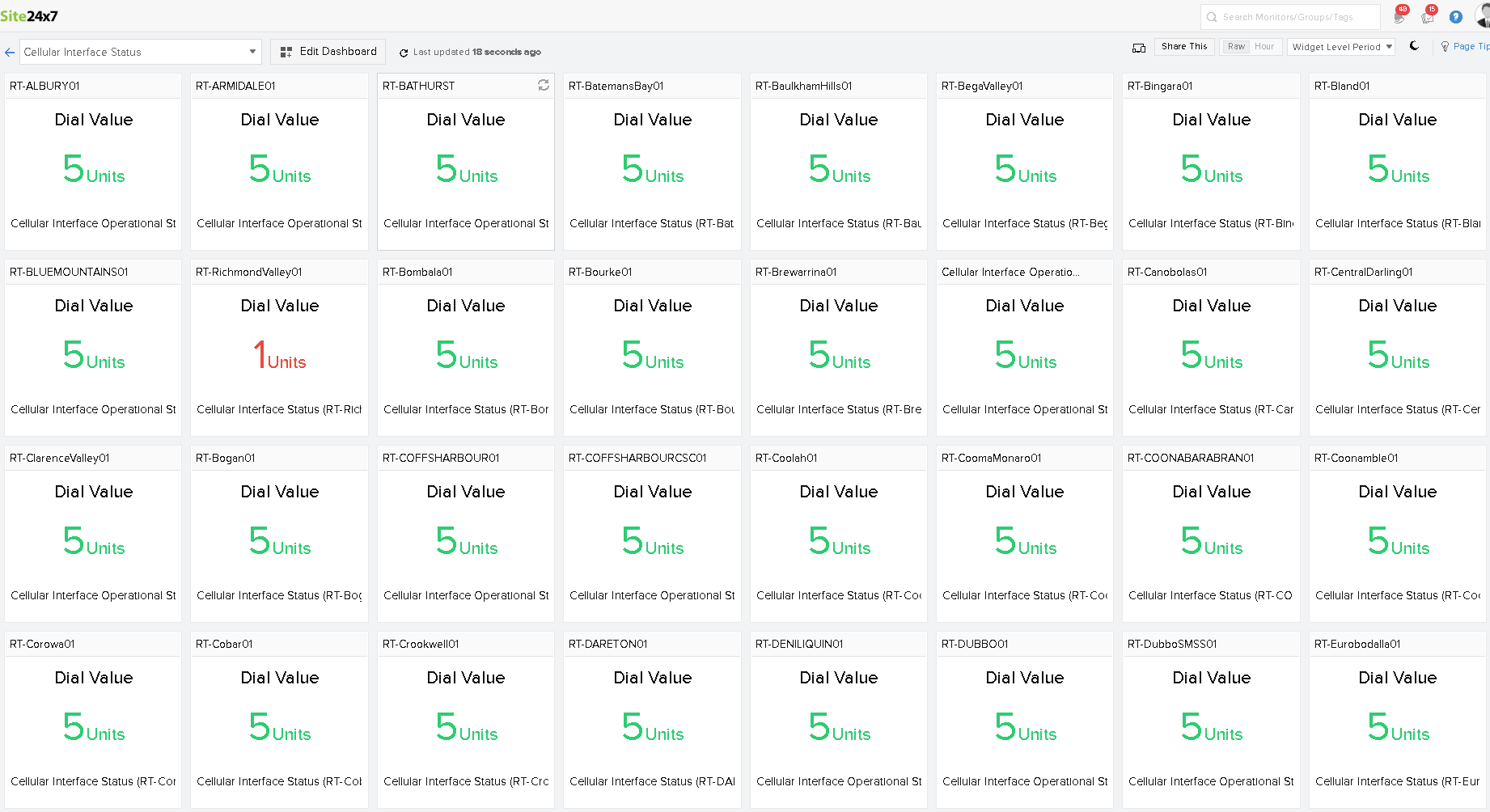Open the checklist notifications icon with badge 15

click(x=1428, y=16)
